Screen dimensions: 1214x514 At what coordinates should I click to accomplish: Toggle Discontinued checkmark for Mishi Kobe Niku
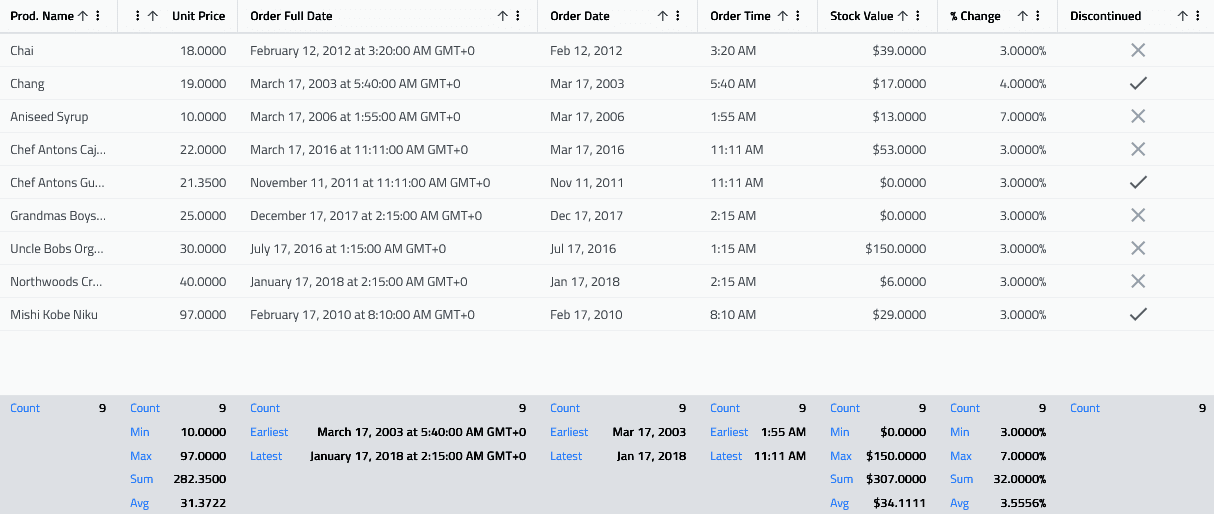[1137, 314]
